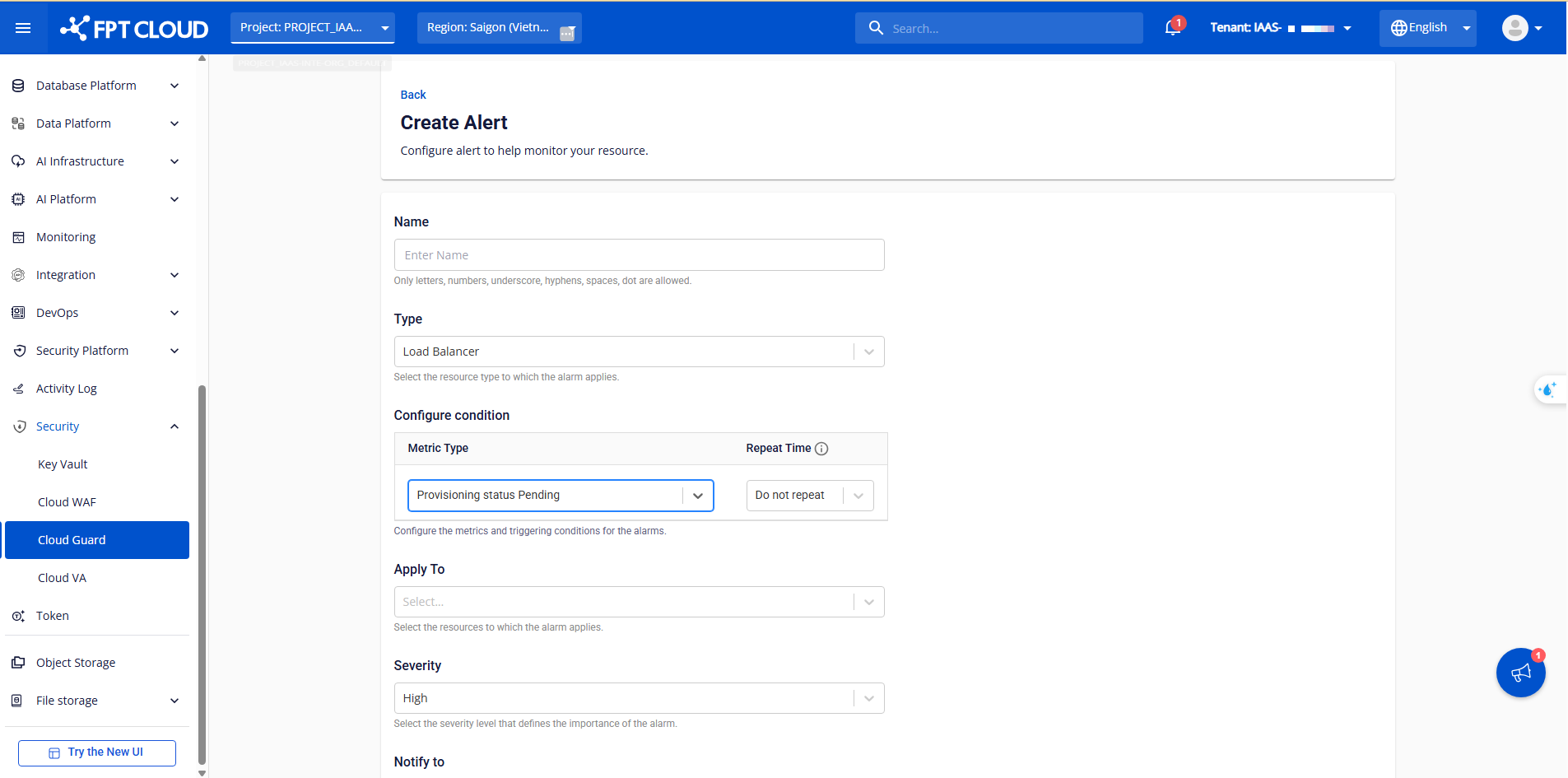Click the floating water-drop assistant icon
1568x778 pixels.
1548,389
